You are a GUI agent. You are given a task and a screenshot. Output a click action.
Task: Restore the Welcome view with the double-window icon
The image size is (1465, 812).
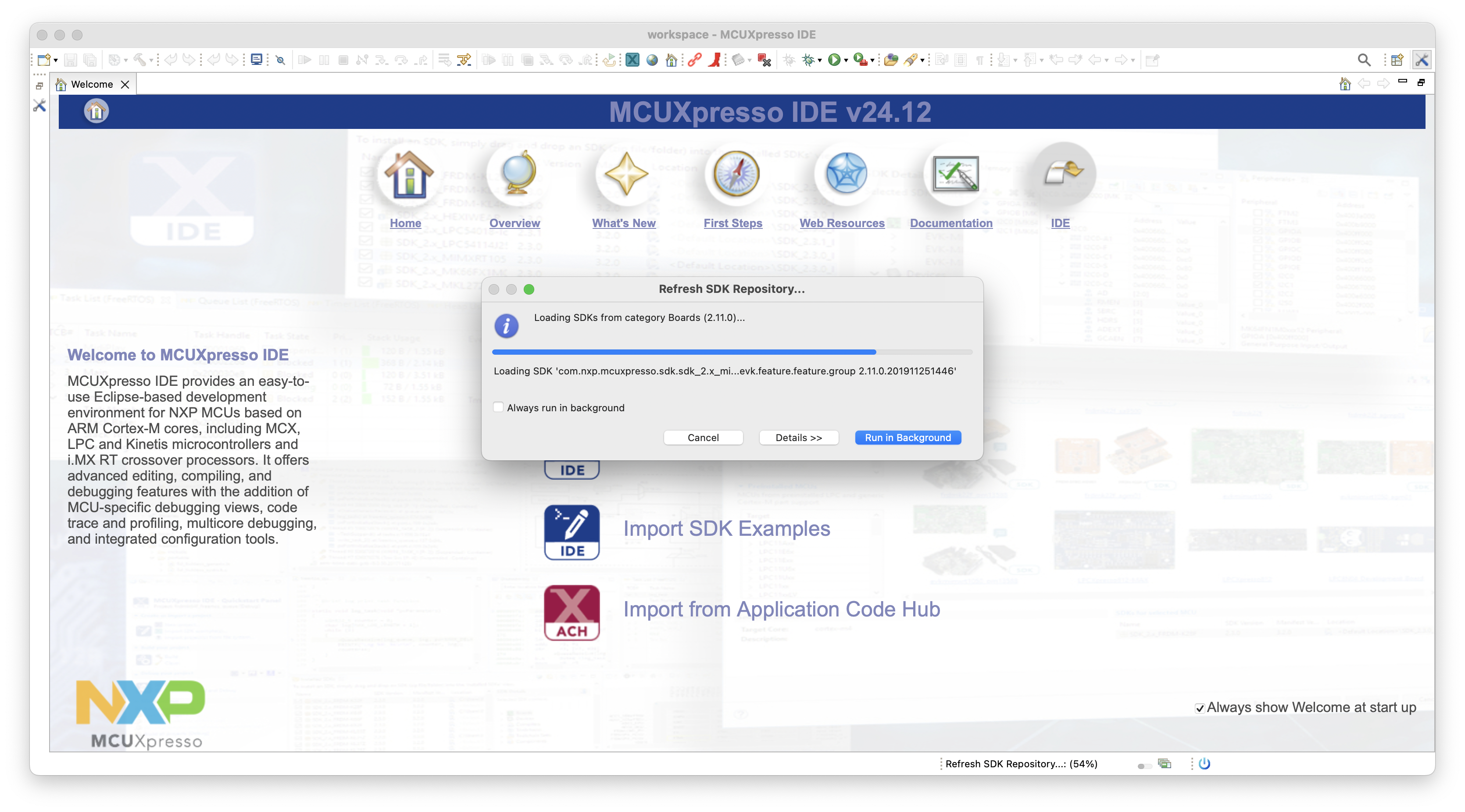(x=1421, y=82)
